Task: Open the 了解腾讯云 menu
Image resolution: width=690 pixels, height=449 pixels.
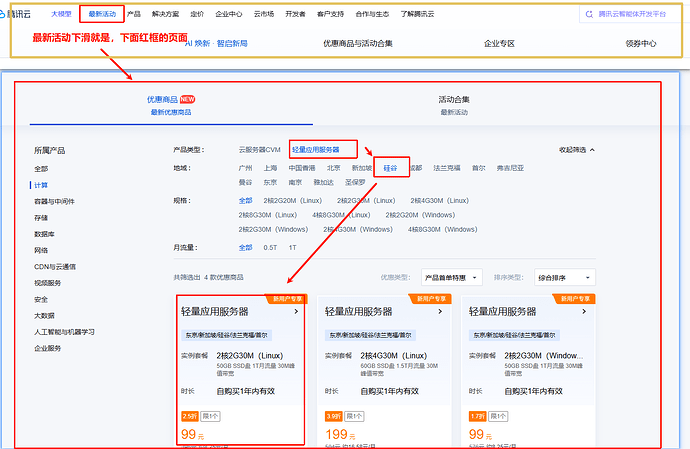Action: tap(417, 14)
